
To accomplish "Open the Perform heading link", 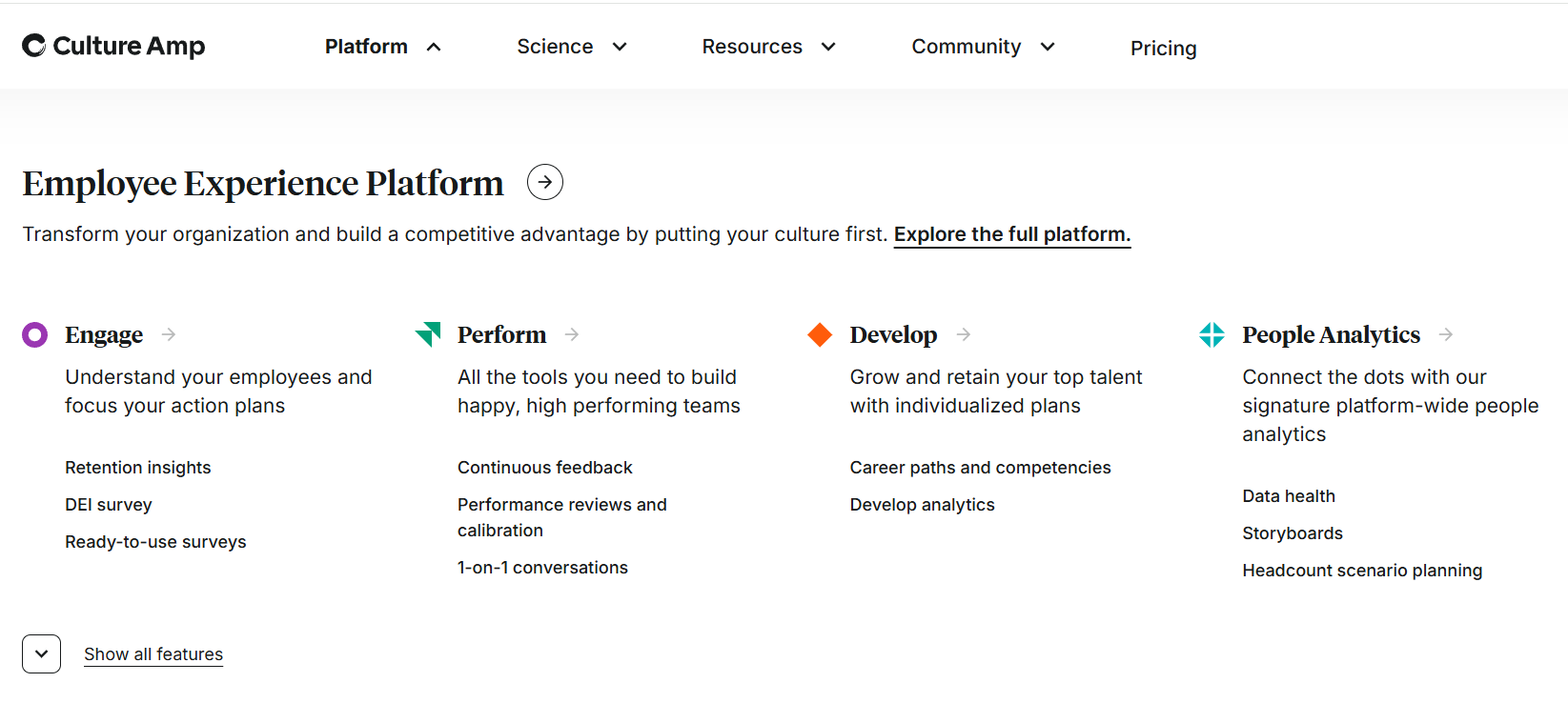I will (x=502, y=334).
